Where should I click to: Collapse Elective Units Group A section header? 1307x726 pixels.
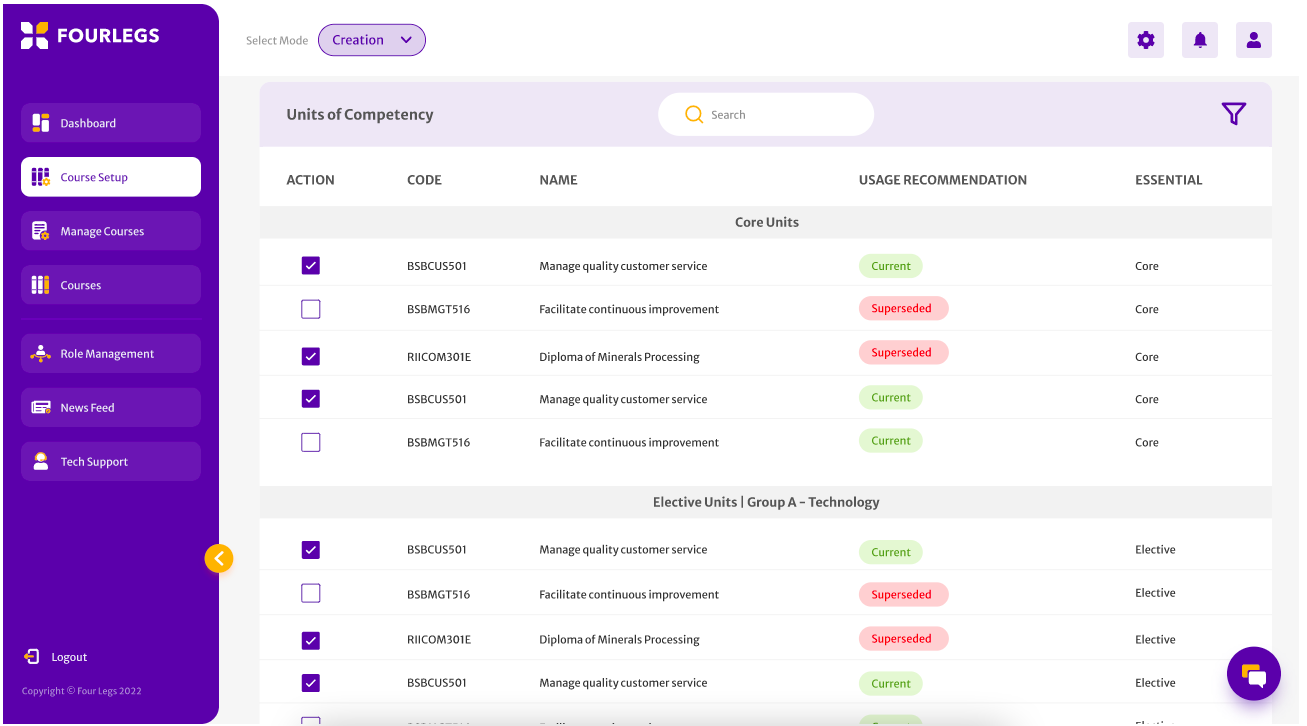point(765,502)
